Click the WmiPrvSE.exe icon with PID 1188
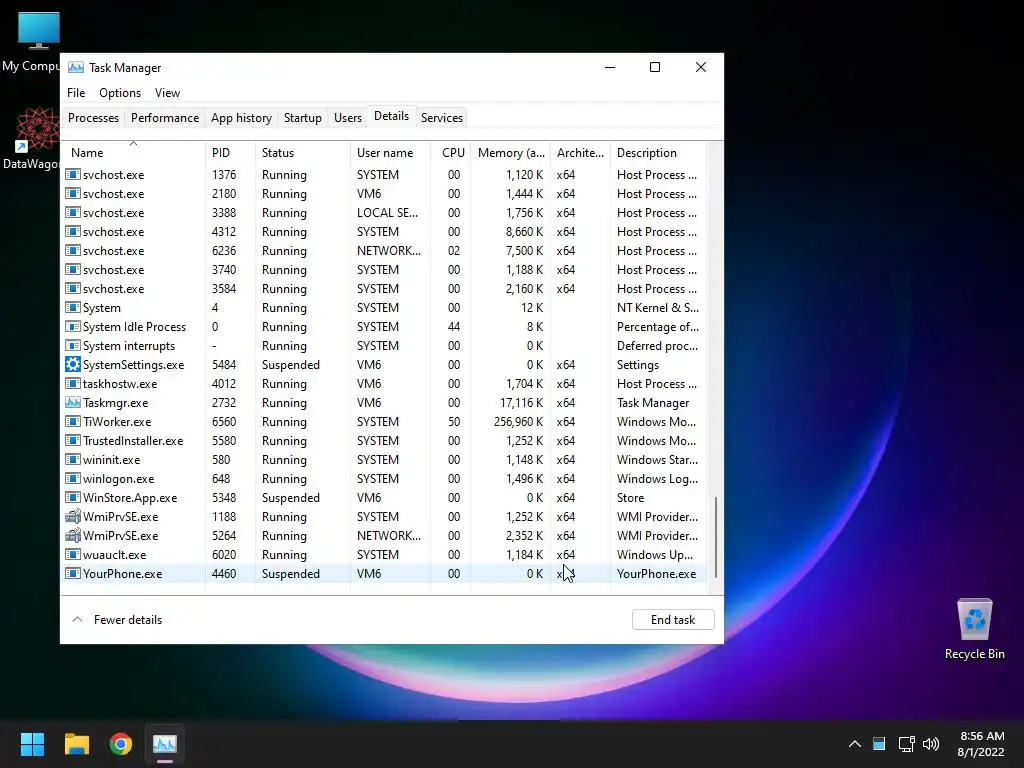The width and height of the screenshot is (1024, 768). click(72, 516)
